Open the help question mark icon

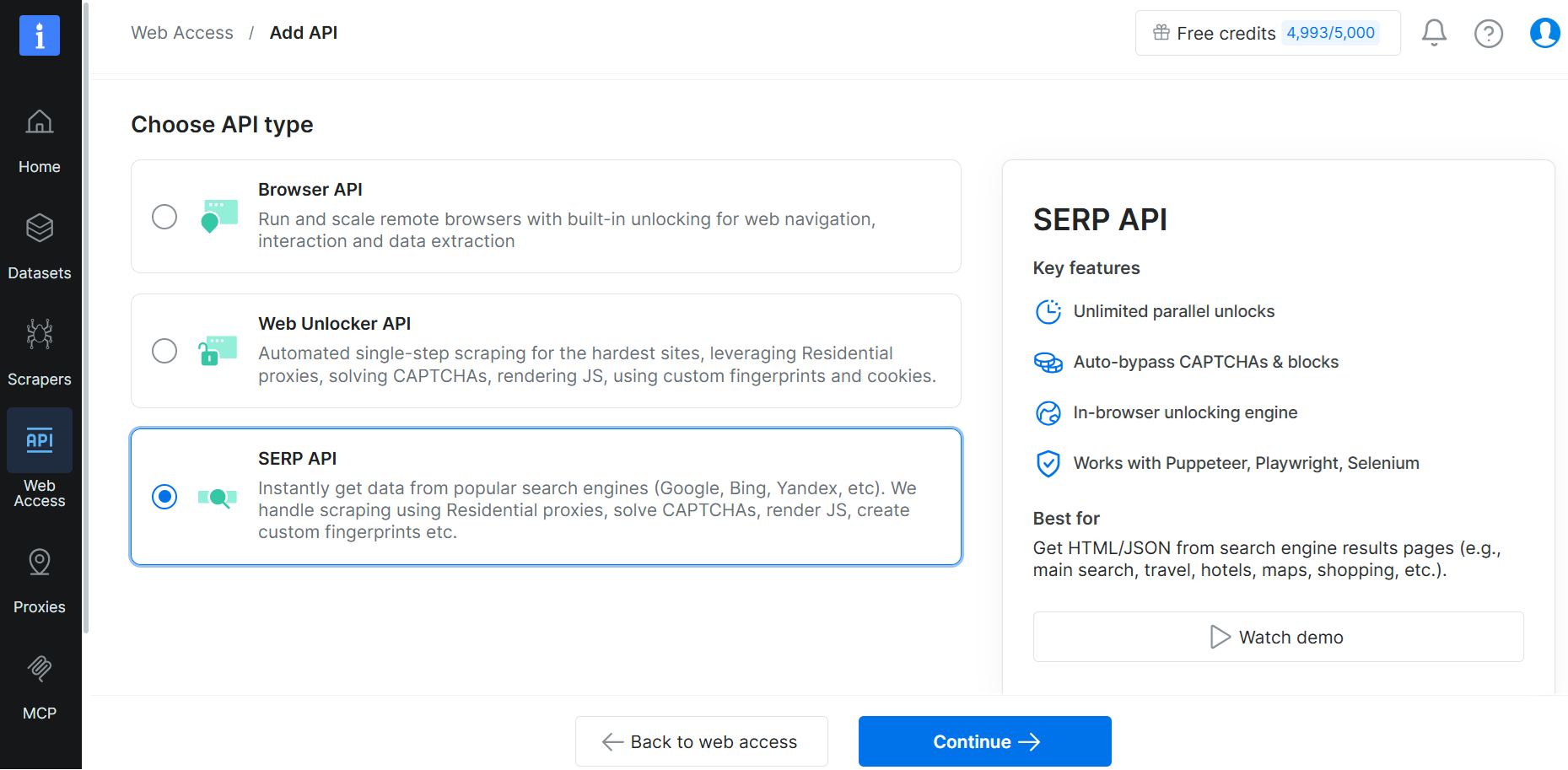click(1489, 34)
